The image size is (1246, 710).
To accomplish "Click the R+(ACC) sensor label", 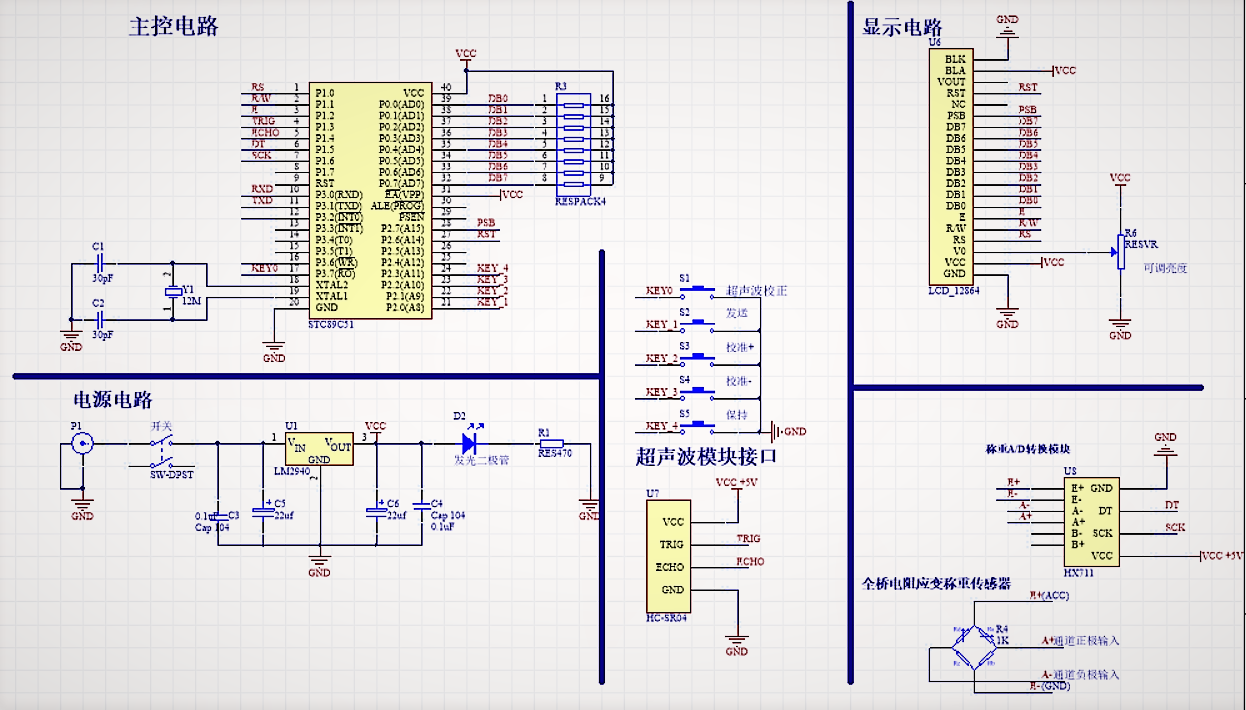I will pos(1049,595).
